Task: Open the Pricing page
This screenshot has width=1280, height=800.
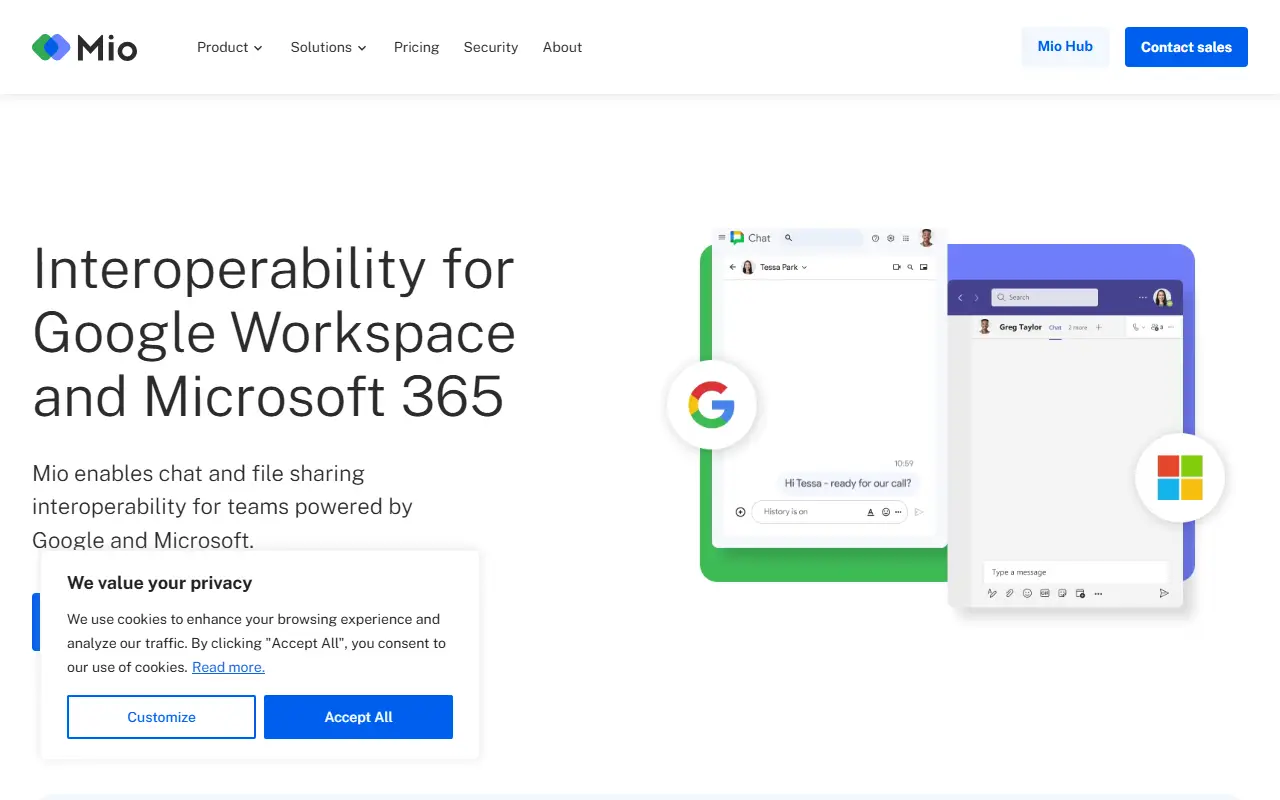Action: click(x=416, y=47)
